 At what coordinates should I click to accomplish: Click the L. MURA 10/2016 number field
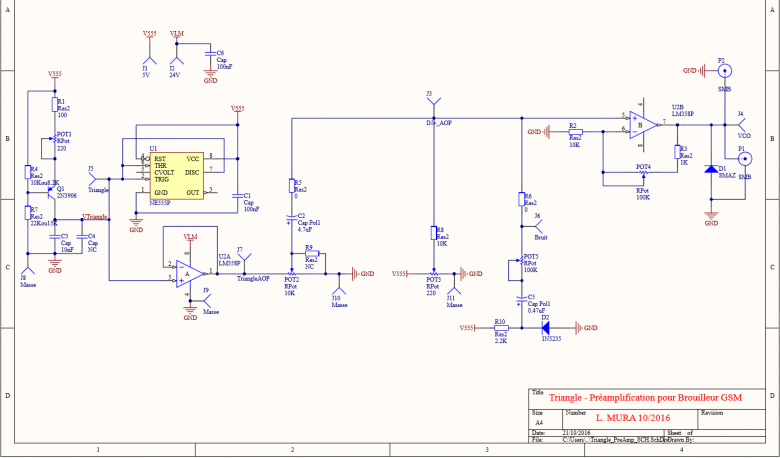633,418
